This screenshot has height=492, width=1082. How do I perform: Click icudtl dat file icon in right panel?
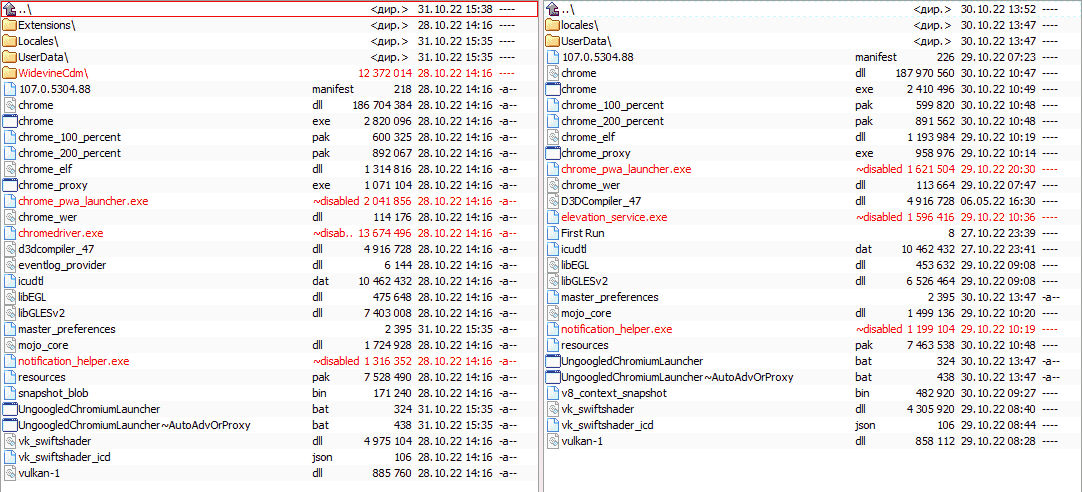pos(552,249)
